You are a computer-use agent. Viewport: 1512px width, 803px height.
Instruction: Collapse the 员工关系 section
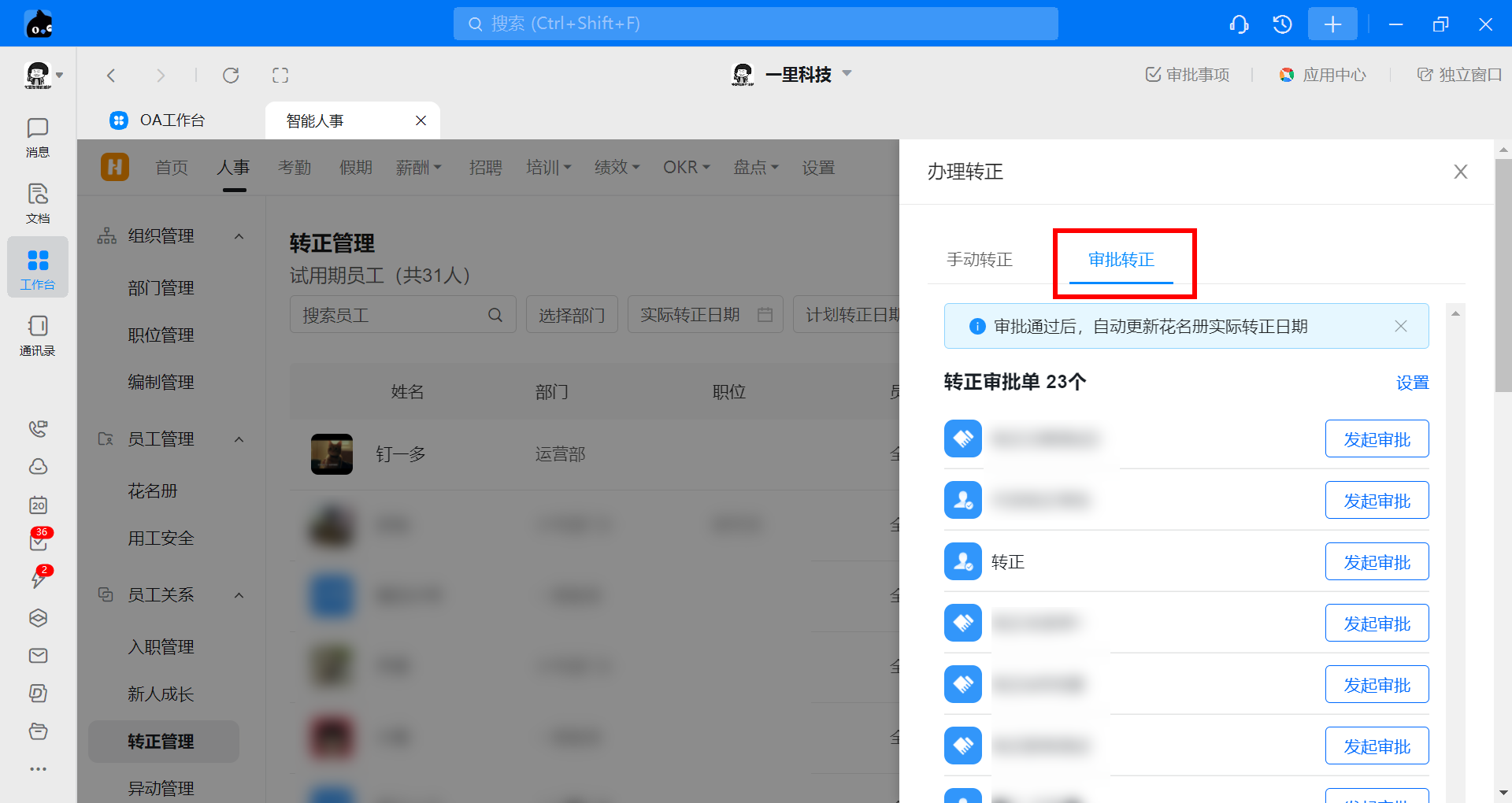pyautogui.click(x=239, y=595)
